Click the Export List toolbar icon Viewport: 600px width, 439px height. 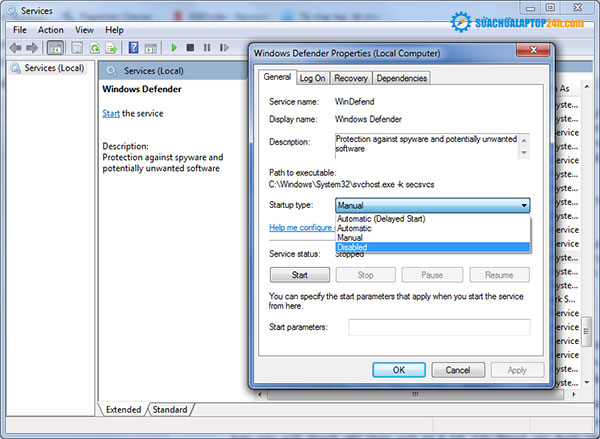pos(111,48)
